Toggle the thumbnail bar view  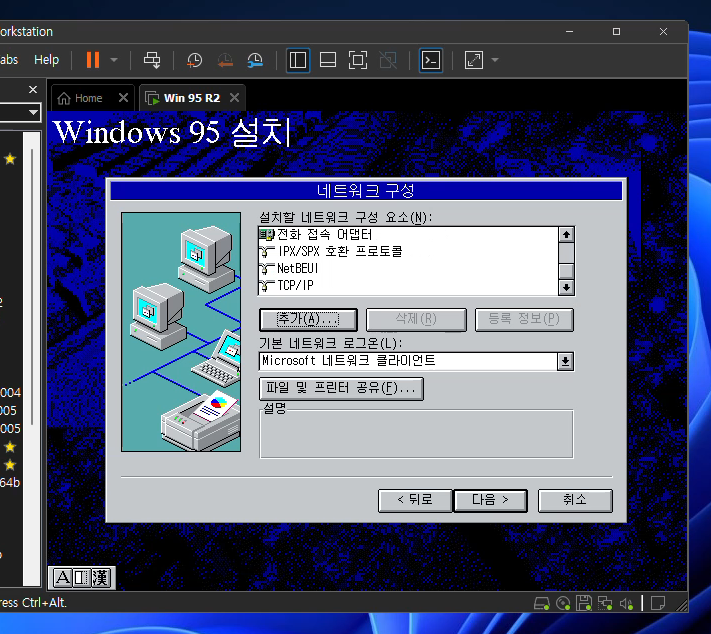tap(327, 60)
